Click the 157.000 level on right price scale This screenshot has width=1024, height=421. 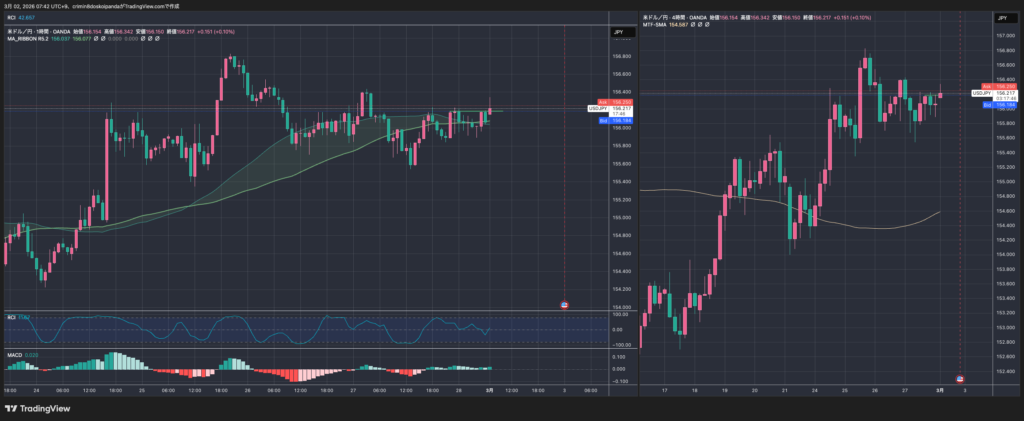click(1001, 35)
